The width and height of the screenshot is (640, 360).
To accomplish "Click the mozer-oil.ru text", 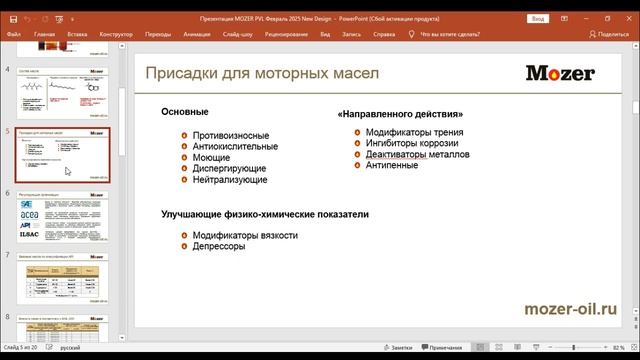I will tap(570, 309).
